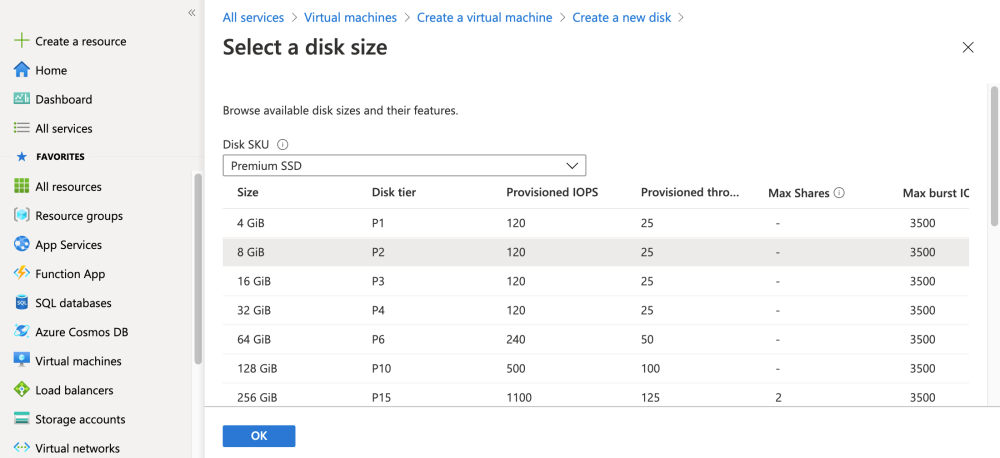Screen dimensions: 1000x458
Task: Collapse the left sidebar with double chevron
Action: [191, 12]
